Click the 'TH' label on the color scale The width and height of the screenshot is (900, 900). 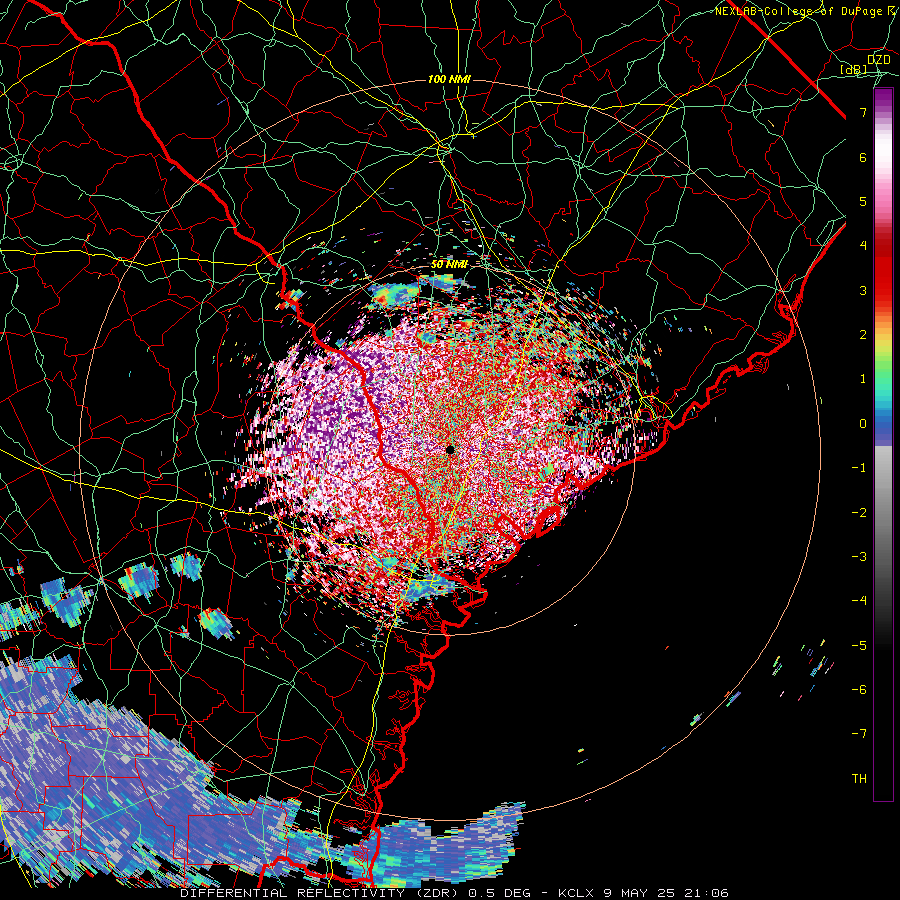click(859, 778)
